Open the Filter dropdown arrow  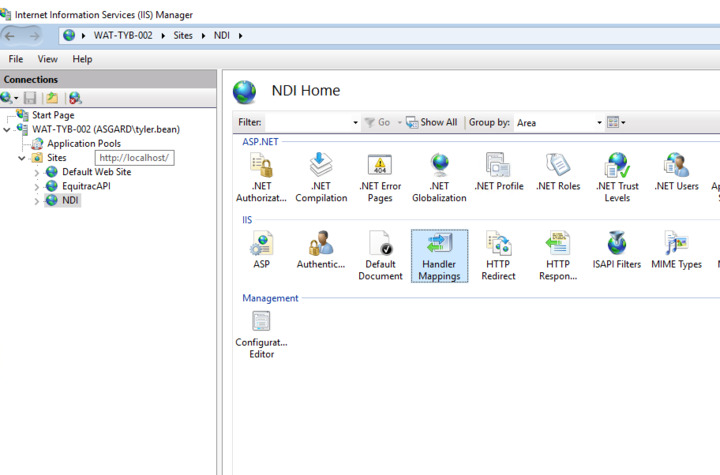(355, 123)
